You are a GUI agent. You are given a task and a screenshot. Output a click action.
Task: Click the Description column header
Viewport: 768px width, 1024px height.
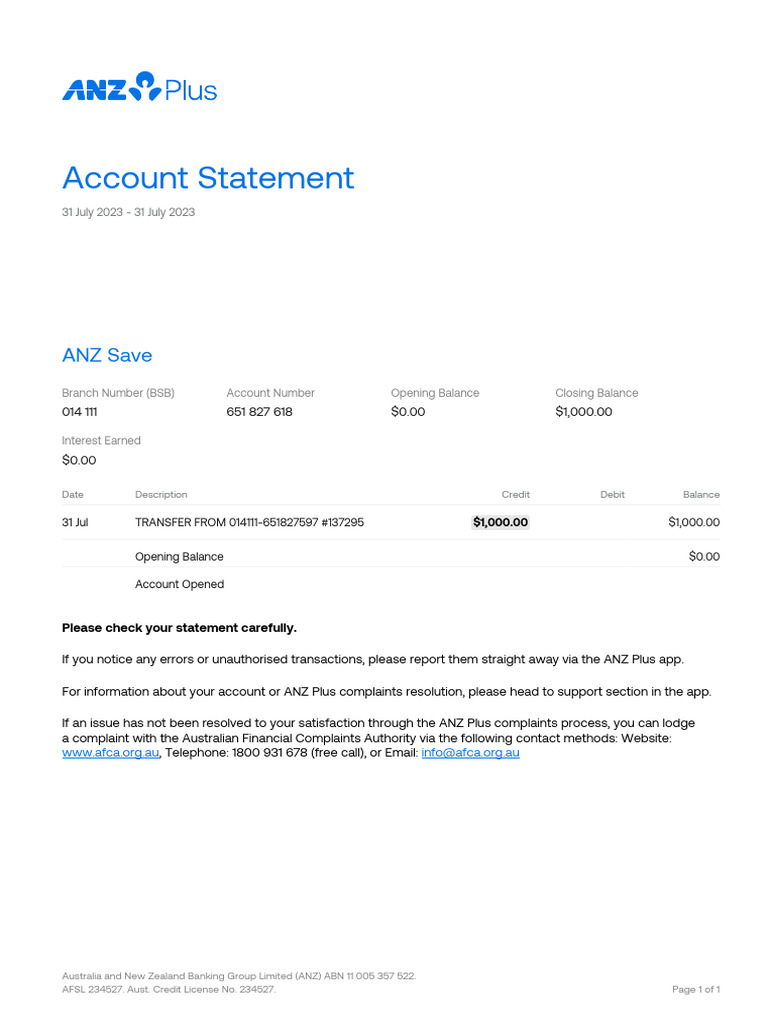pos(161,494)
